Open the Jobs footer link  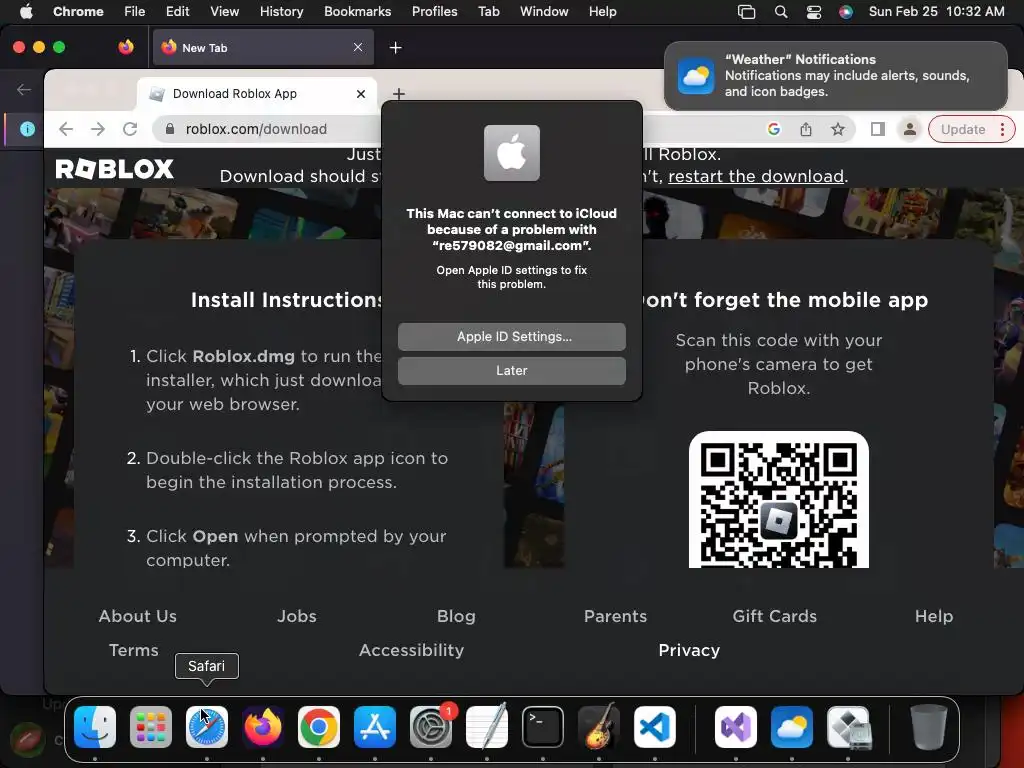pyautogui.click(x=296, y=616)
